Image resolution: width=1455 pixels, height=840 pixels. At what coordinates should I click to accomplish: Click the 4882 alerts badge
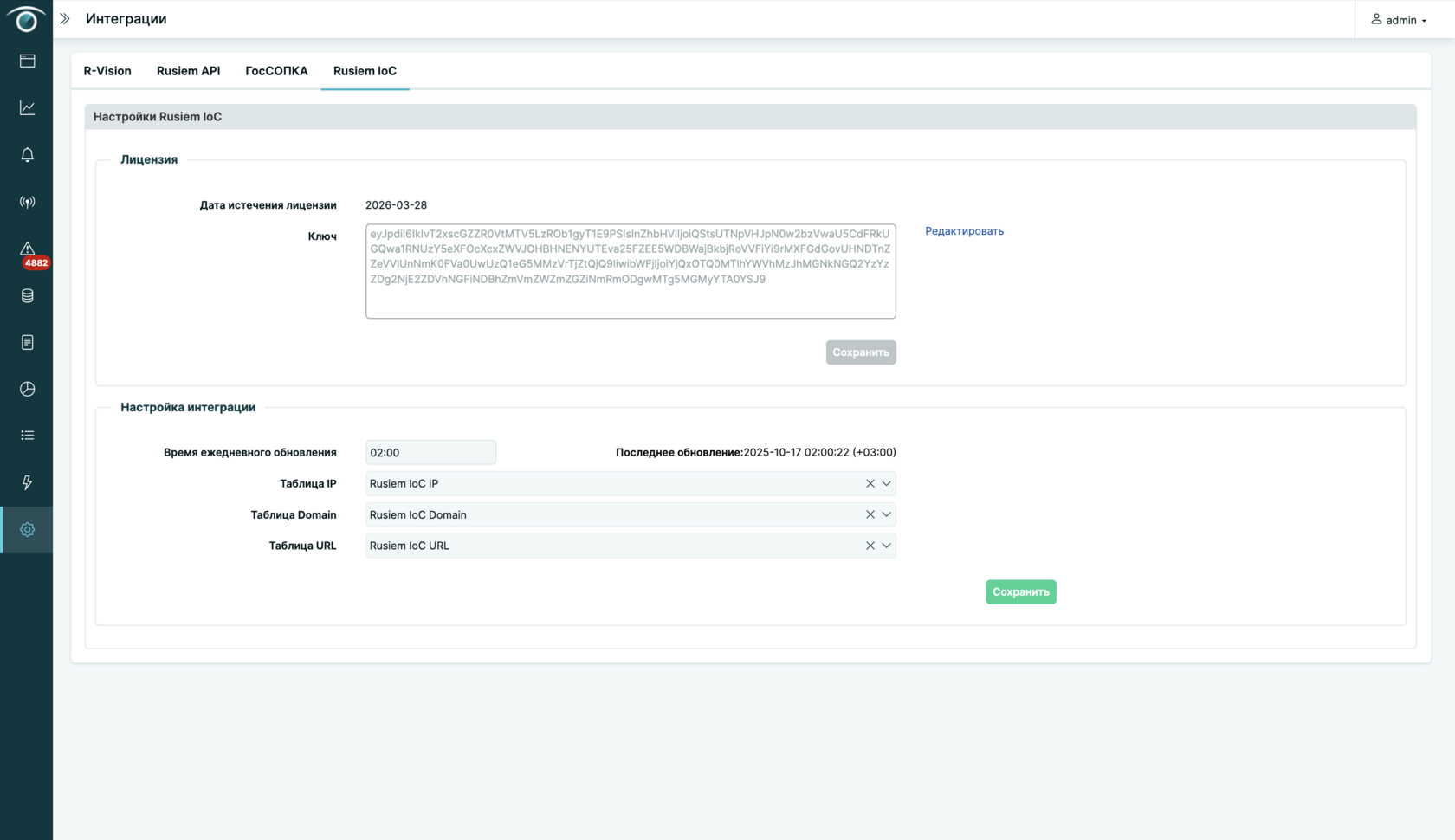[36, 262]
